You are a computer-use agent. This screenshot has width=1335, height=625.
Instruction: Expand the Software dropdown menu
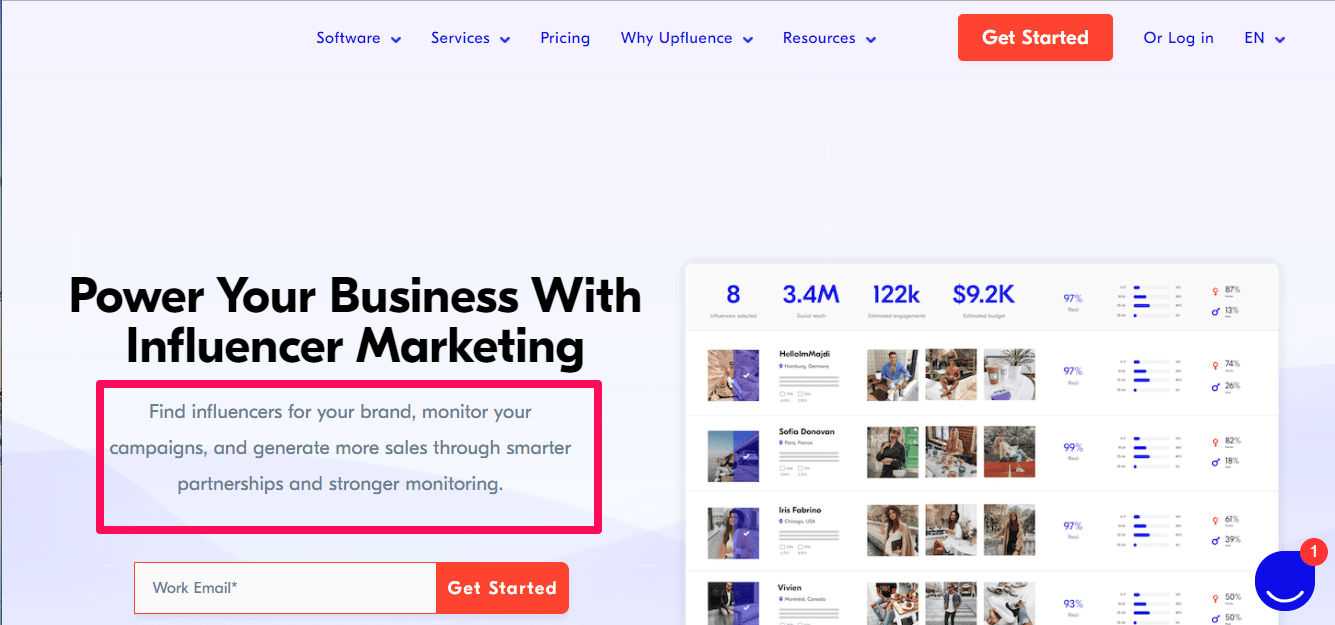(x=358, y=38)
